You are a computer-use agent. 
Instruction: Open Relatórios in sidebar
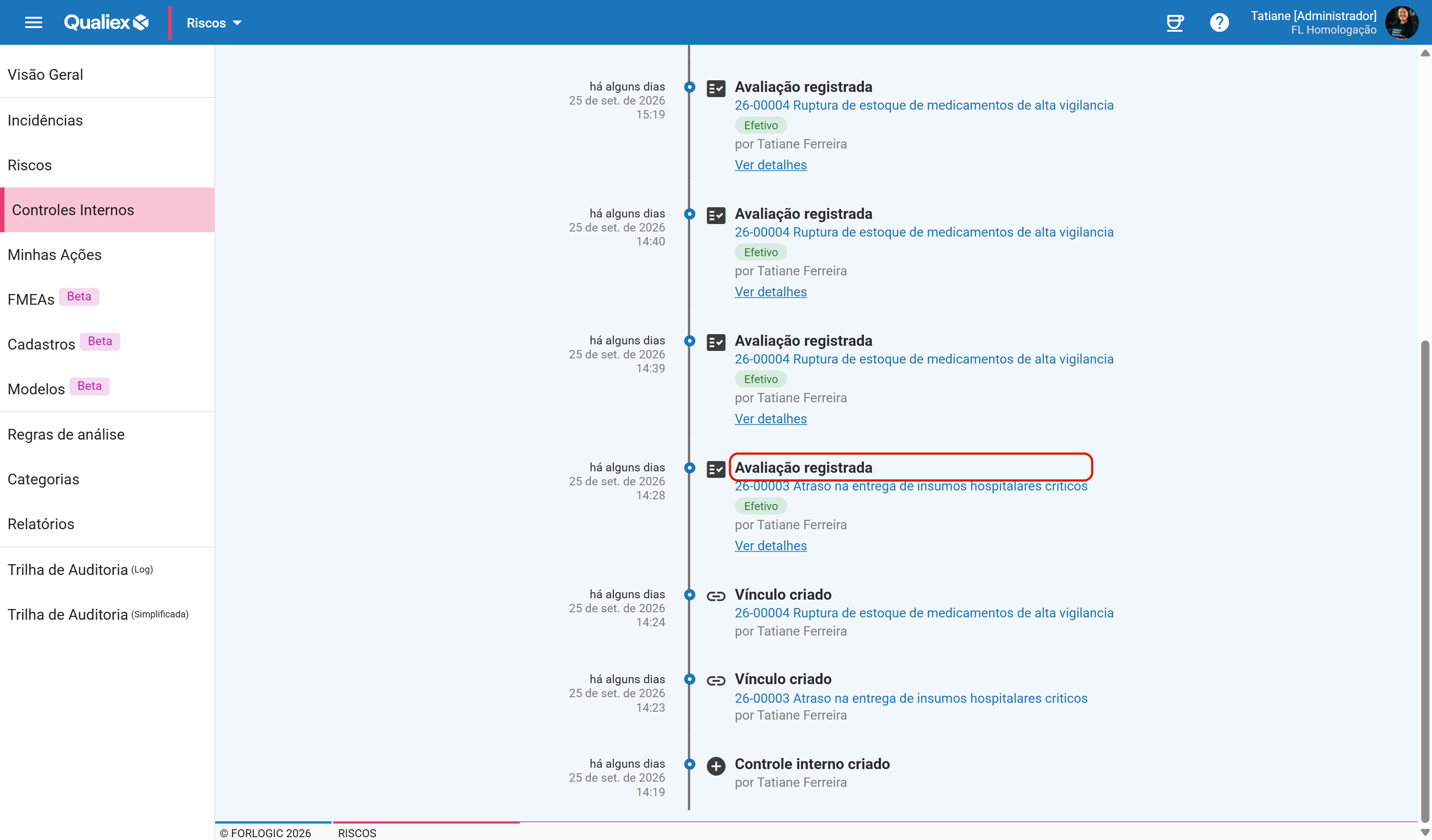coord(107,524)
